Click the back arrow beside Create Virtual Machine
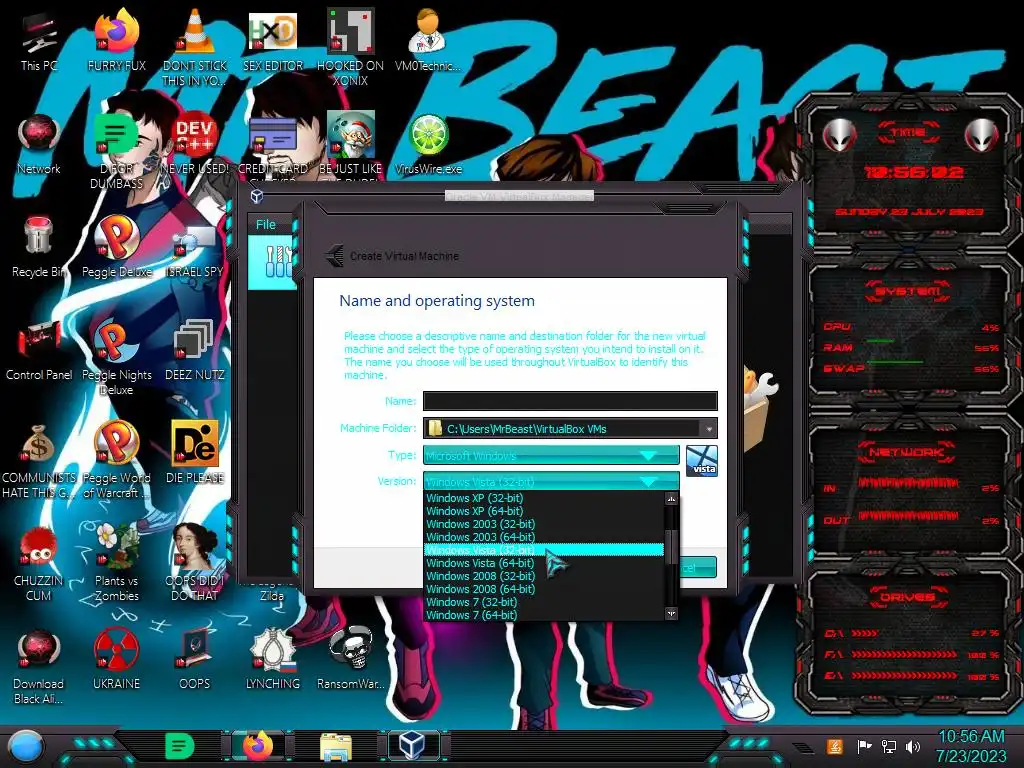 [x=334, y=255]
